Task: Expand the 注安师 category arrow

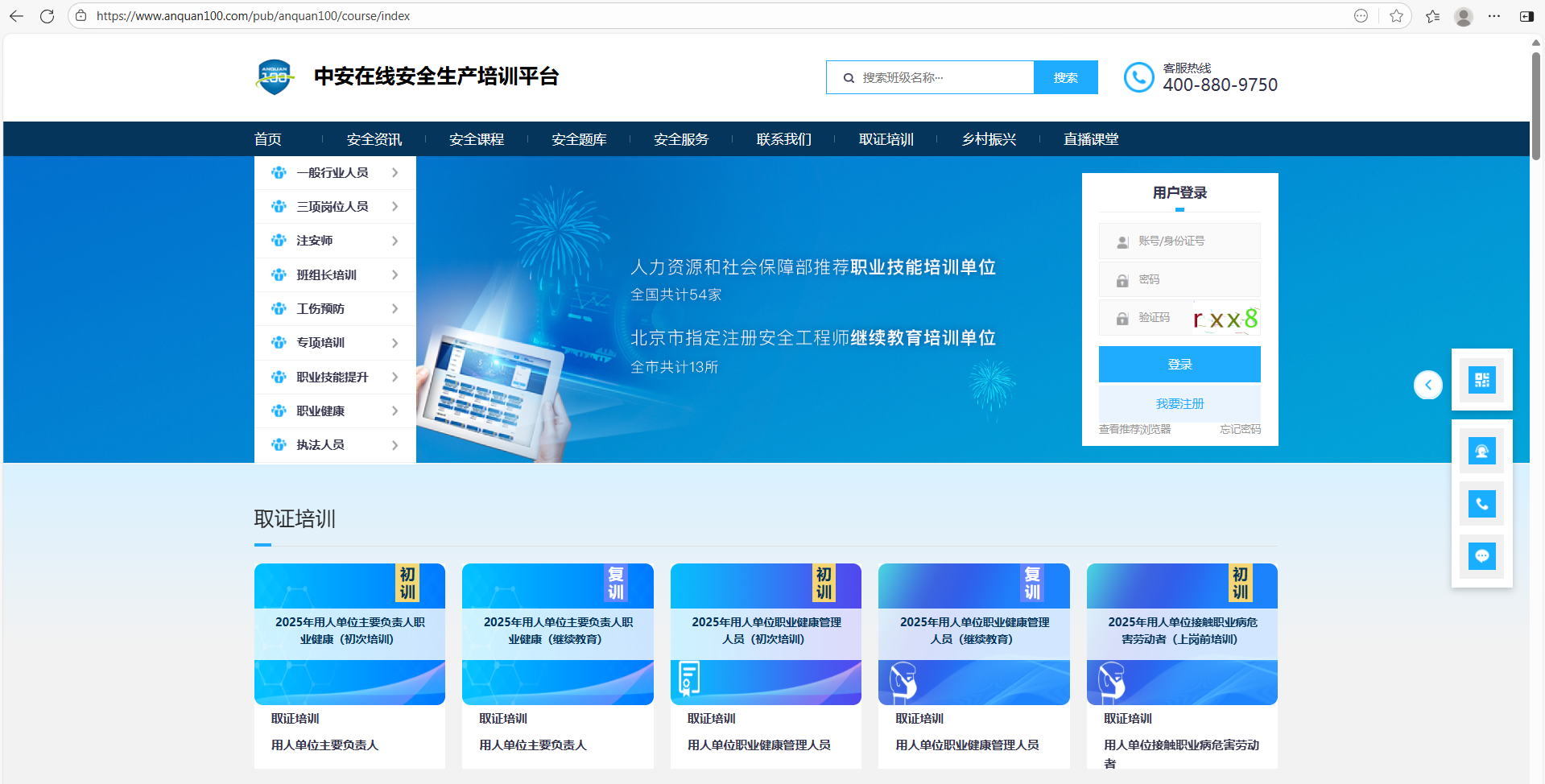Action: click(x=395, y=241)
